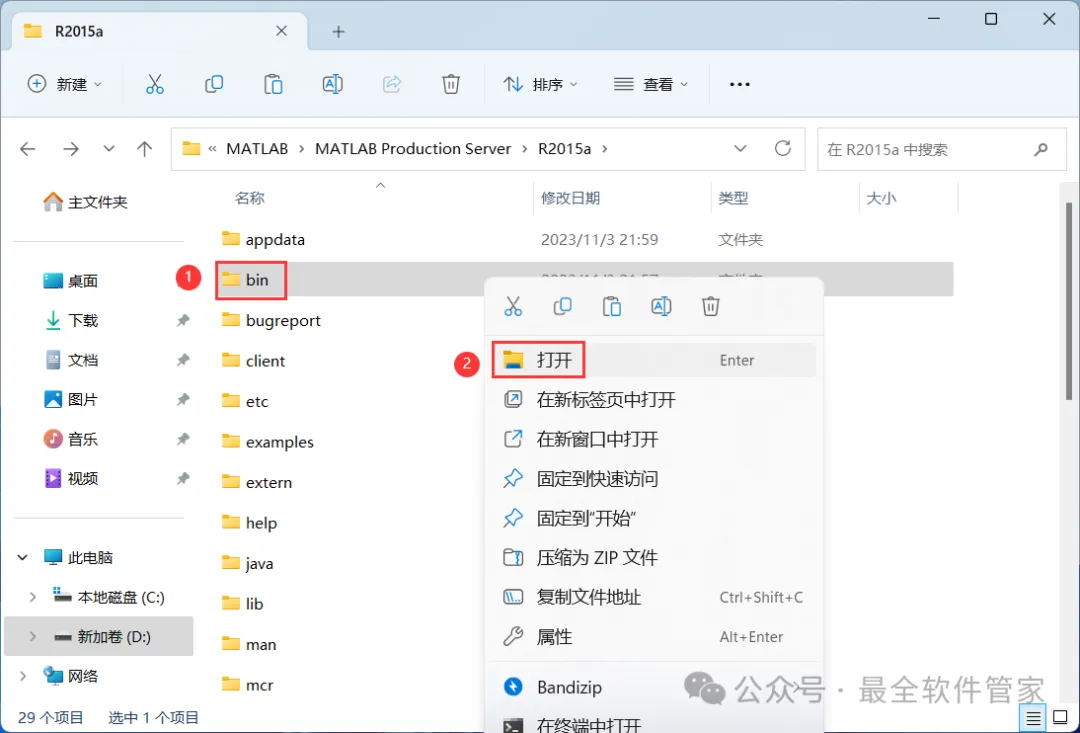The image size is (1080, 733).
Task: Close the R2015a tab
Action: (x=282, y=31)
